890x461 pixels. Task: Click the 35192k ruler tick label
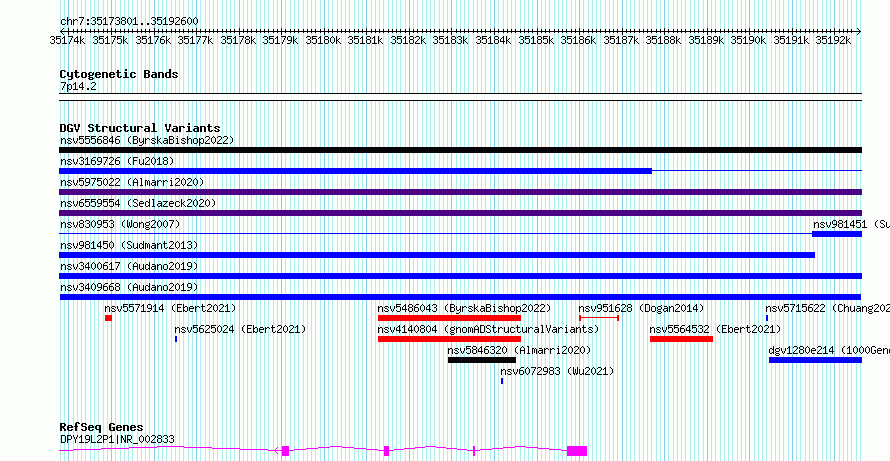833,40
